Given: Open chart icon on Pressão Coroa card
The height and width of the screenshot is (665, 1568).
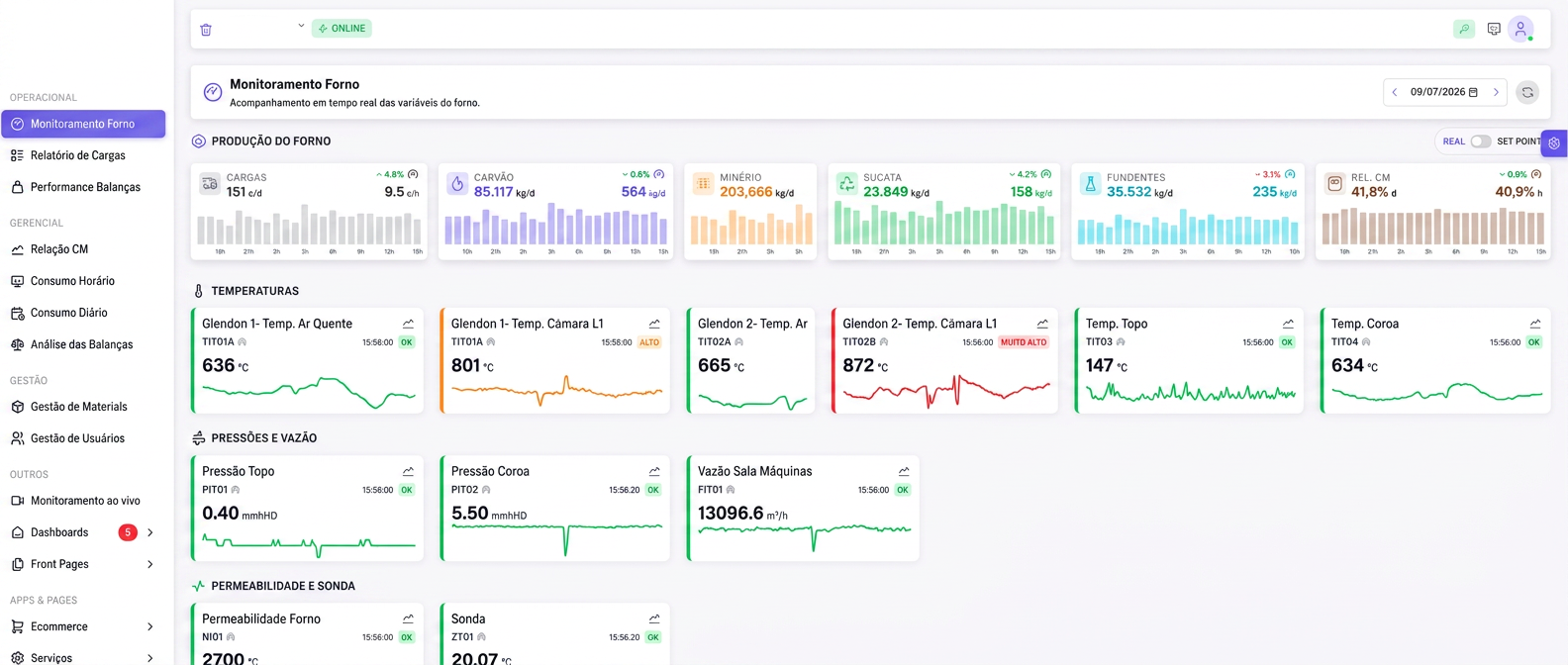Looking at the screenshot, I should click(654, 471).
